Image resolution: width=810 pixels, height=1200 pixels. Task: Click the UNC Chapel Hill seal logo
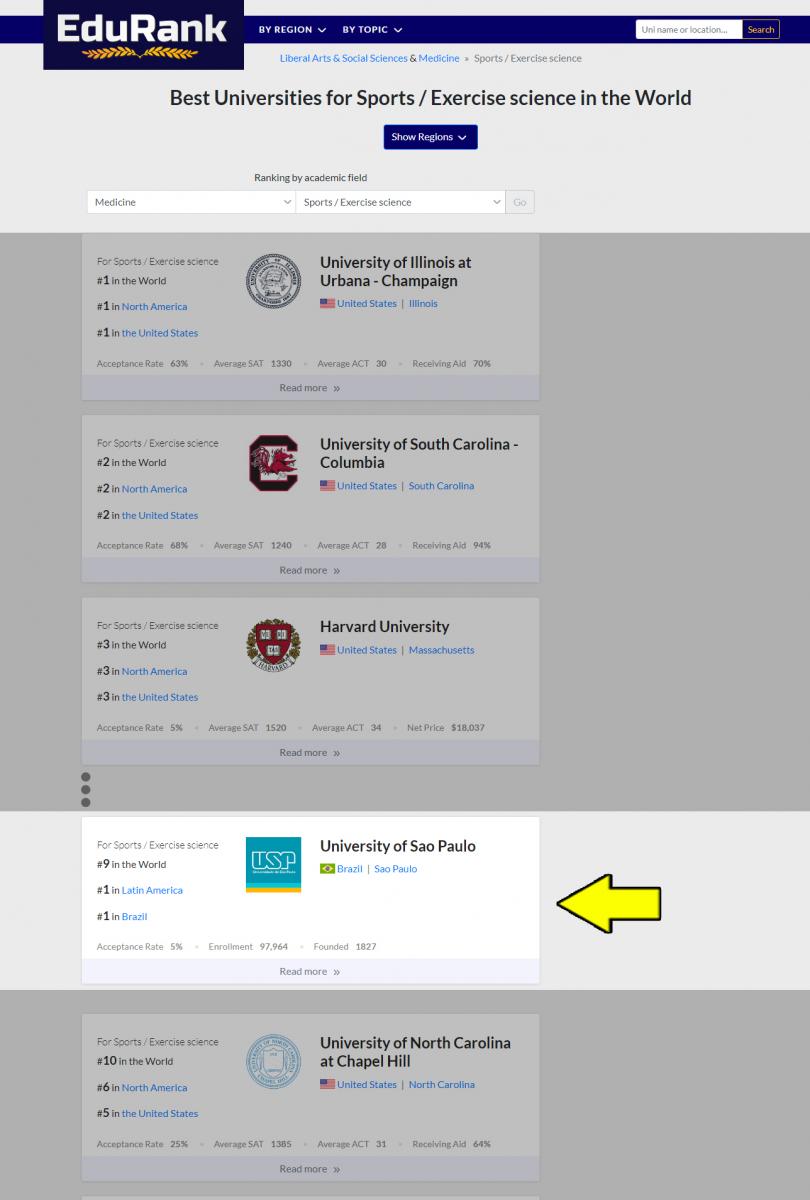coord(273,1061)
